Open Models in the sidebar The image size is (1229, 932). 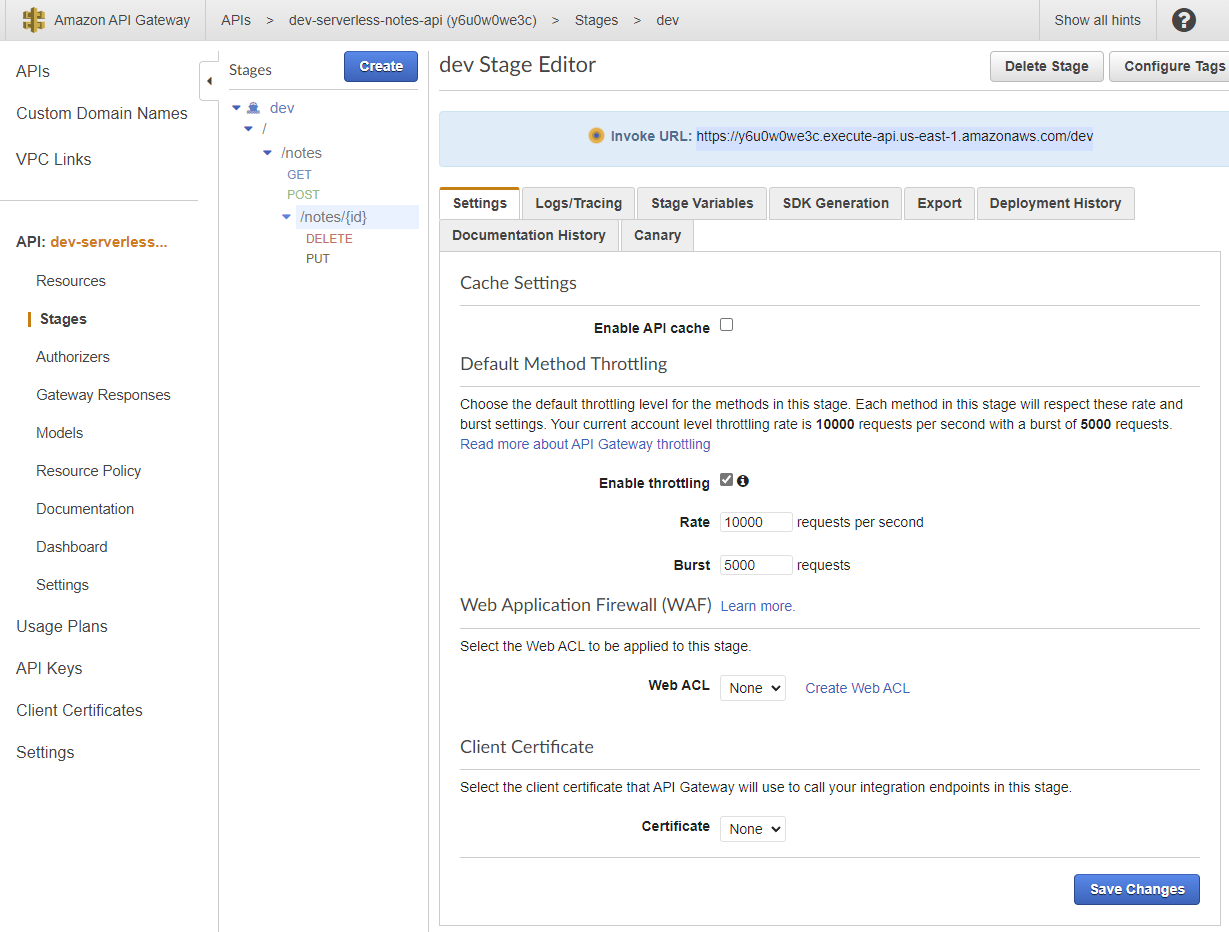60,433
